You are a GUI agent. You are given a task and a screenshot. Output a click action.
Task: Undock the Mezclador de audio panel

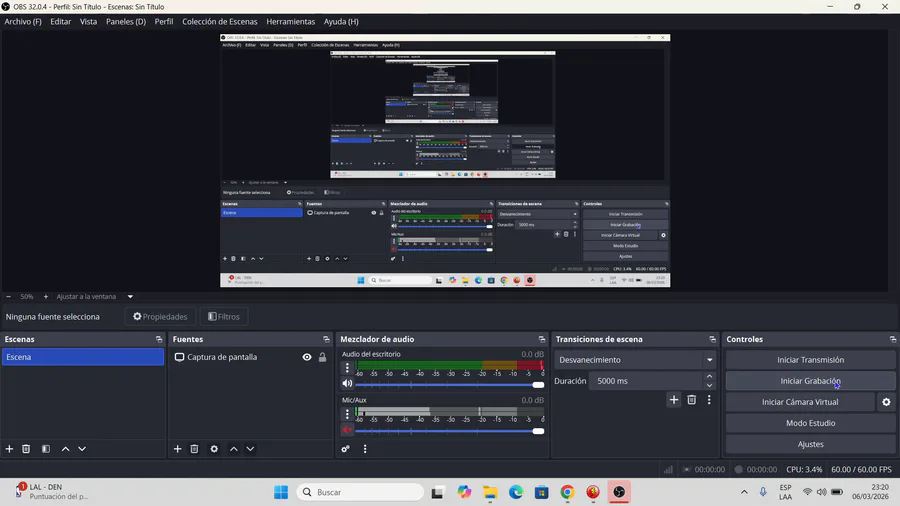click(x=542, y=339)
